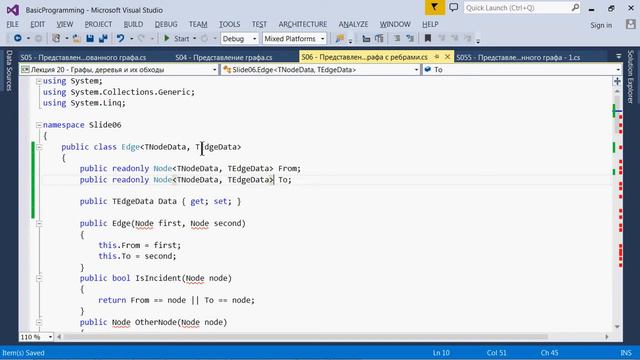The height and width of the screenshot is (360, 640).
Task: Click the Quick Launch magnifier icon
Action: [575, 7]
